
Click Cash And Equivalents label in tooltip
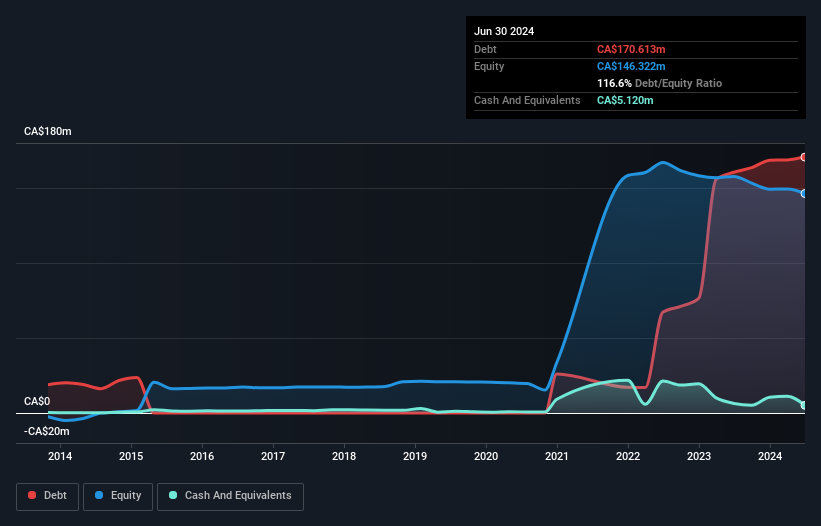[x=527, y=100]
